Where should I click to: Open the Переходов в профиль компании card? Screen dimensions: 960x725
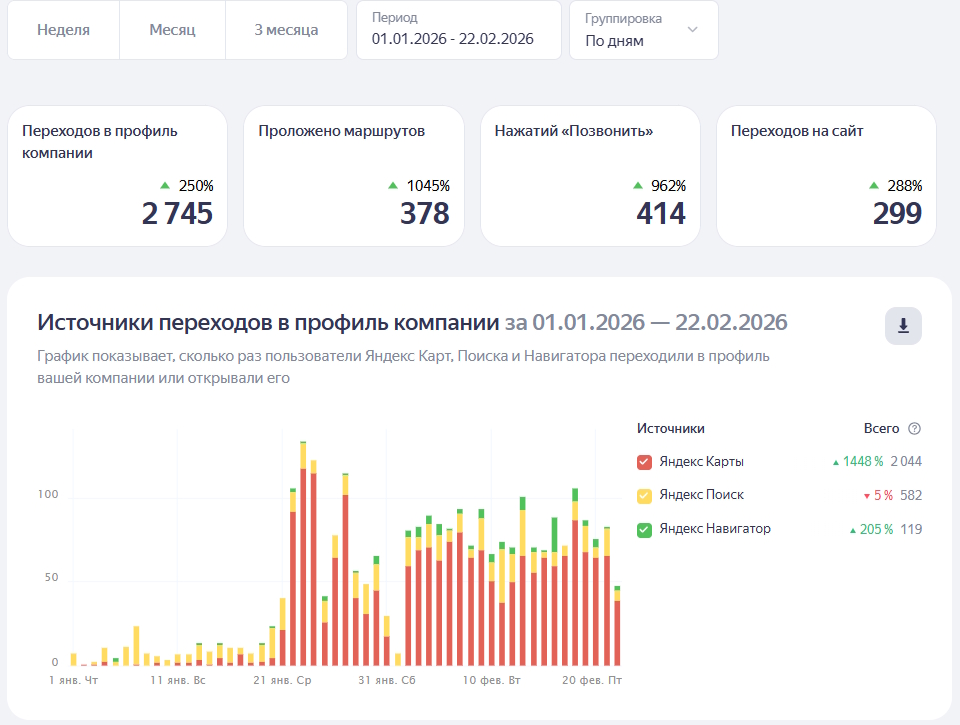coord(118,176)
